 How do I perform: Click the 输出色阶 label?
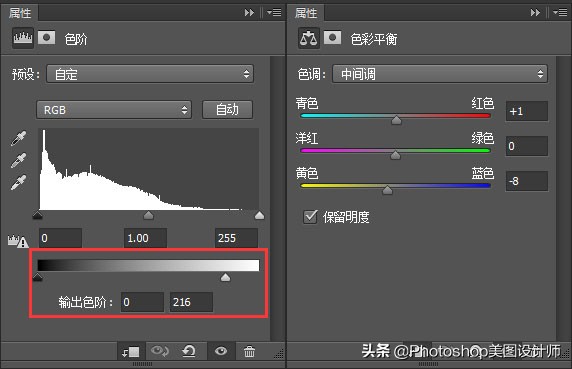point(86,302)
